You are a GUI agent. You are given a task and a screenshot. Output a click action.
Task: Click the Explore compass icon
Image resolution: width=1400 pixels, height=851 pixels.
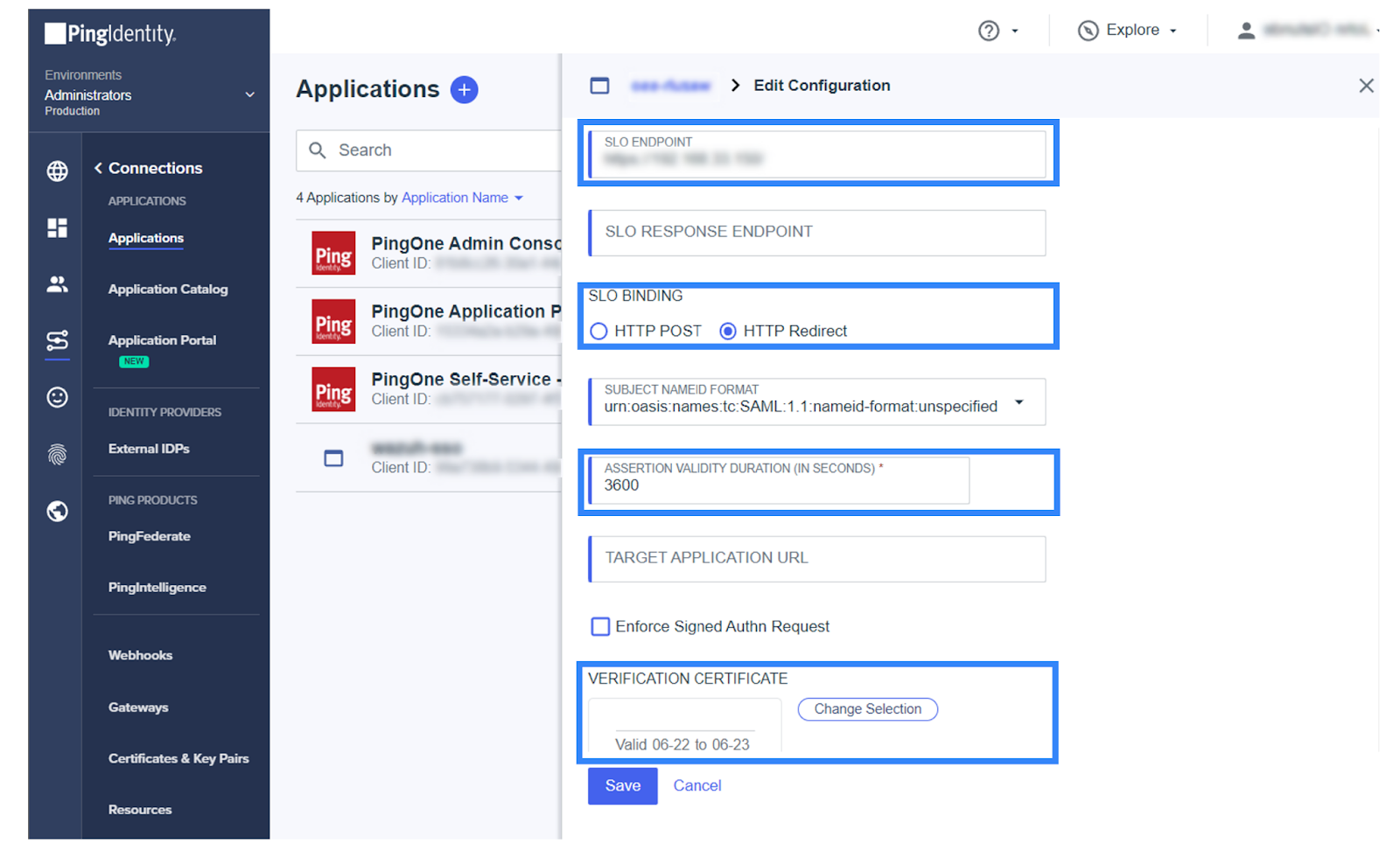[1088, 31]
